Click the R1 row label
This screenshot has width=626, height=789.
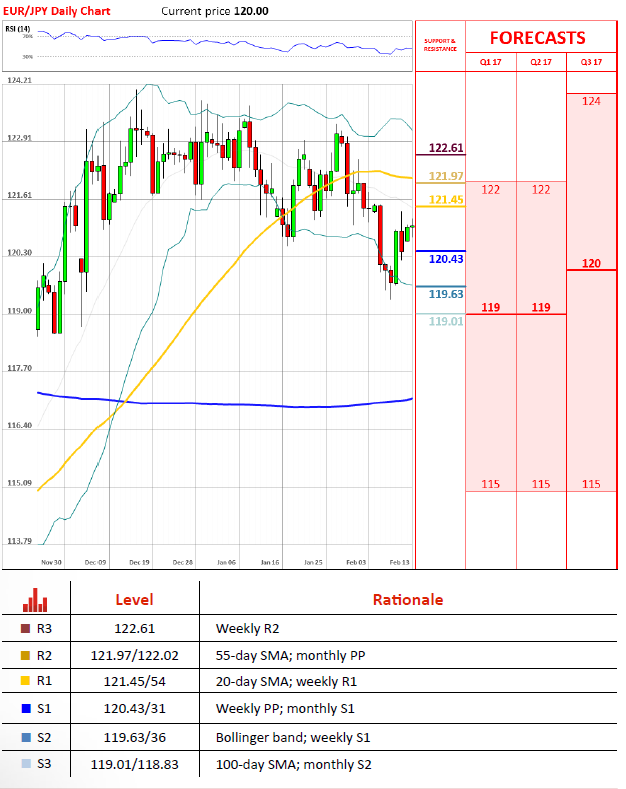[44, 681]
